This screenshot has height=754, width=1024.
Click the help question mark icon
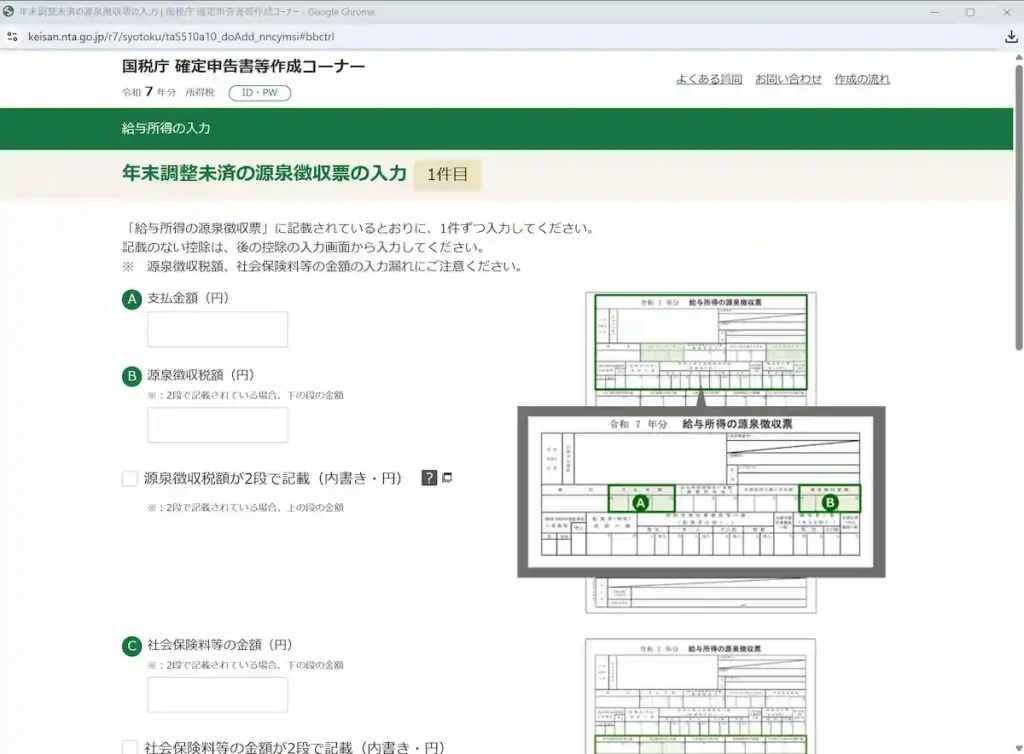(x=430, y=478)
